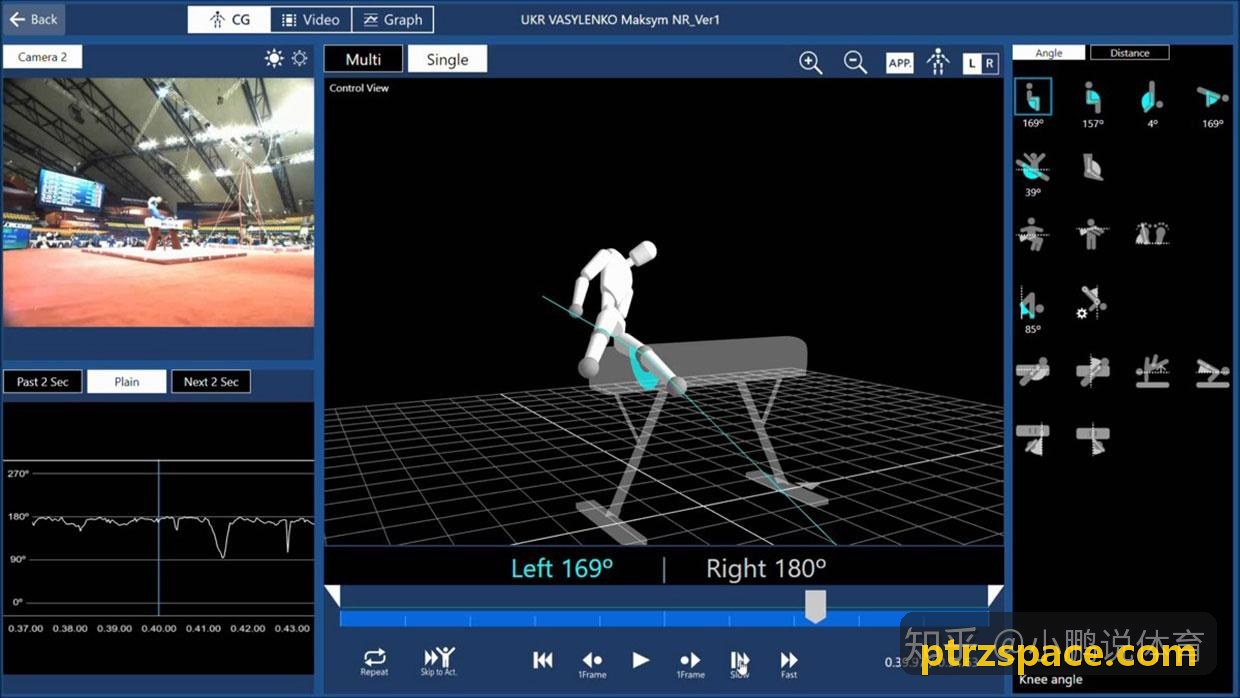Increase brightness with the filled sun icon
The height and width of the screenshot is (698, 1240).
pyautogui.click(x=274, y=59)
